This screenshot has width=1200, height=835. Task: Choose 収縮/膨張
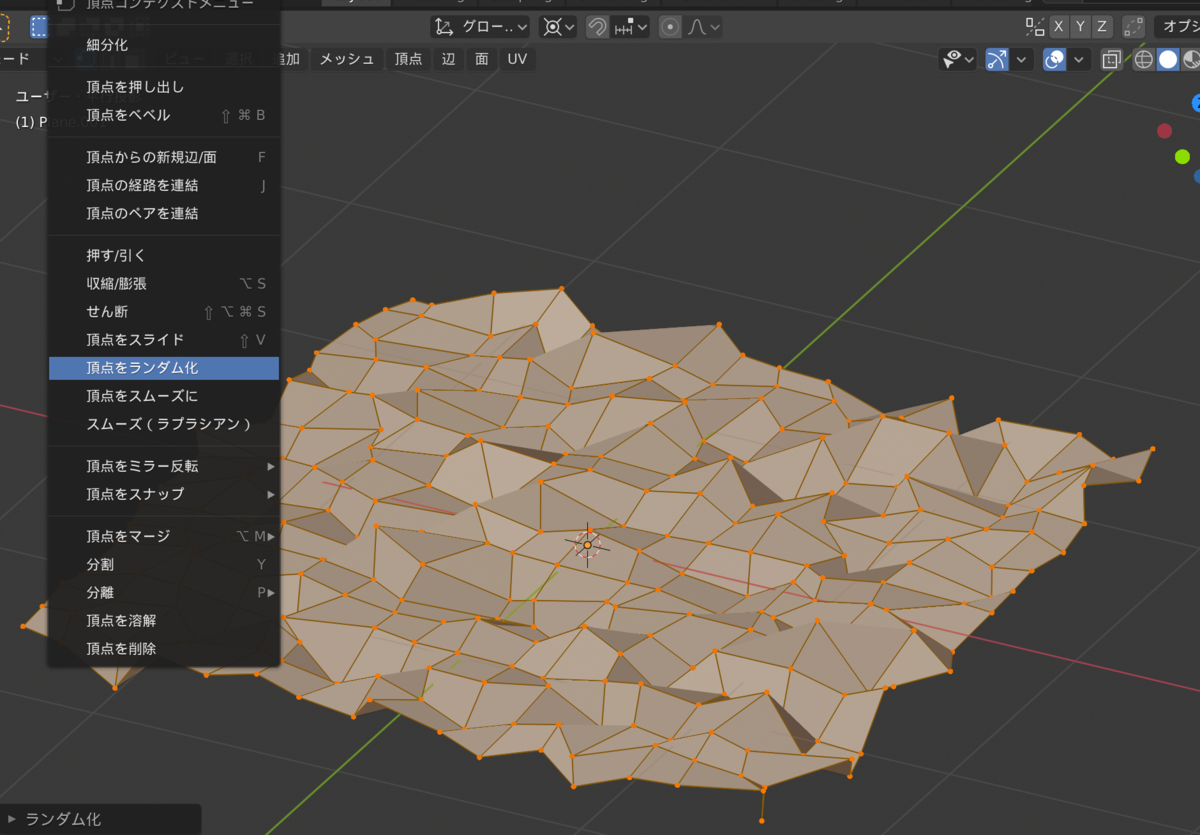(164, 283)
